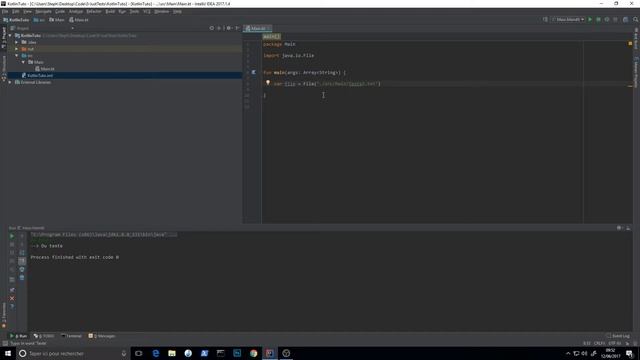Screen dimensions: 640x360
Task: Open the Navigate menu
Action: pyautogui.click(x=43, y=11)
